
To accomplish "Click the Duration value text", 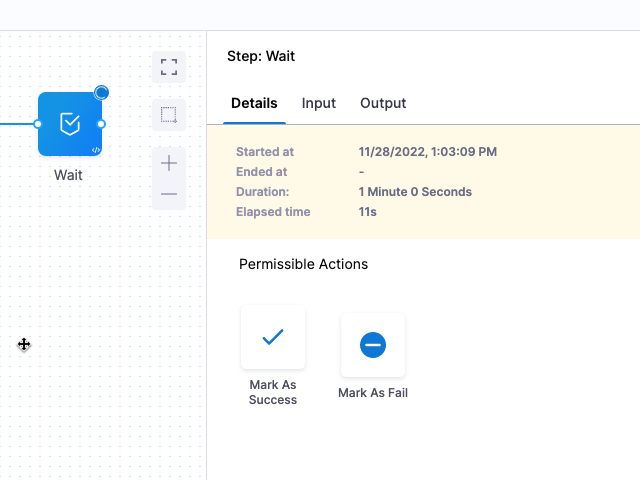I will point(414,192).
